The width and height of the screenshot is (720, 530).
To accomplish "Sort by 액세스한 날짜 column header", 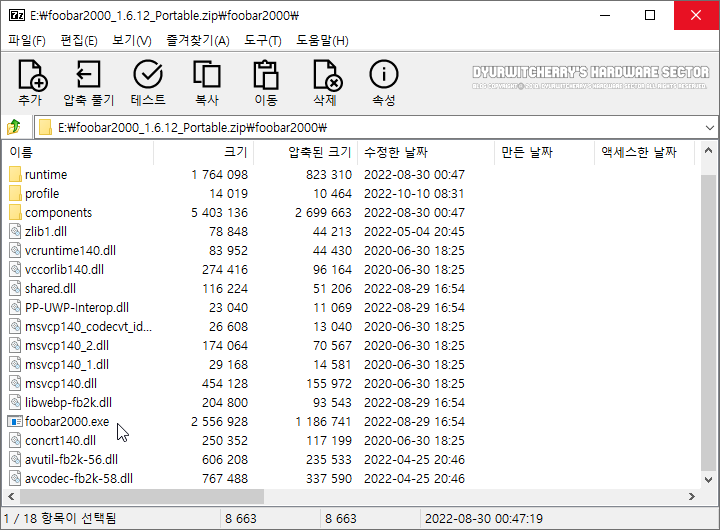I will point(644,152).
